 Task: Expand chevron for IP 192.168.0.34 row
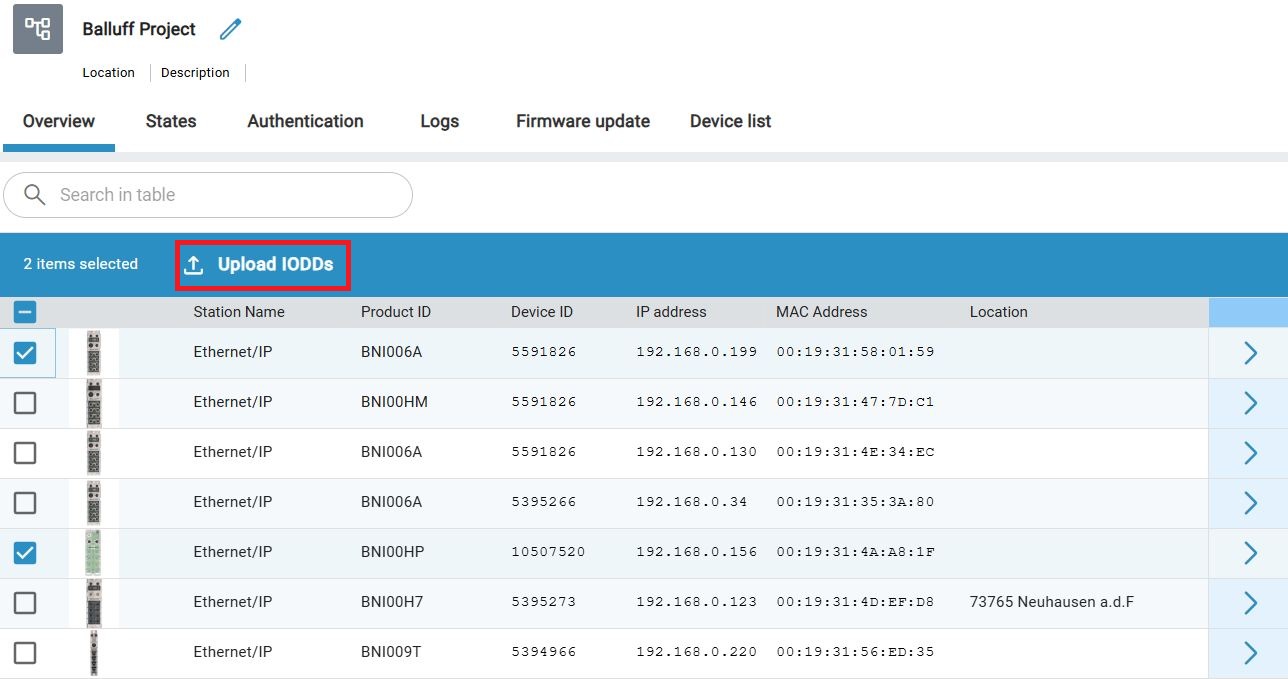pyautogui.click(x=1250, y=503)
